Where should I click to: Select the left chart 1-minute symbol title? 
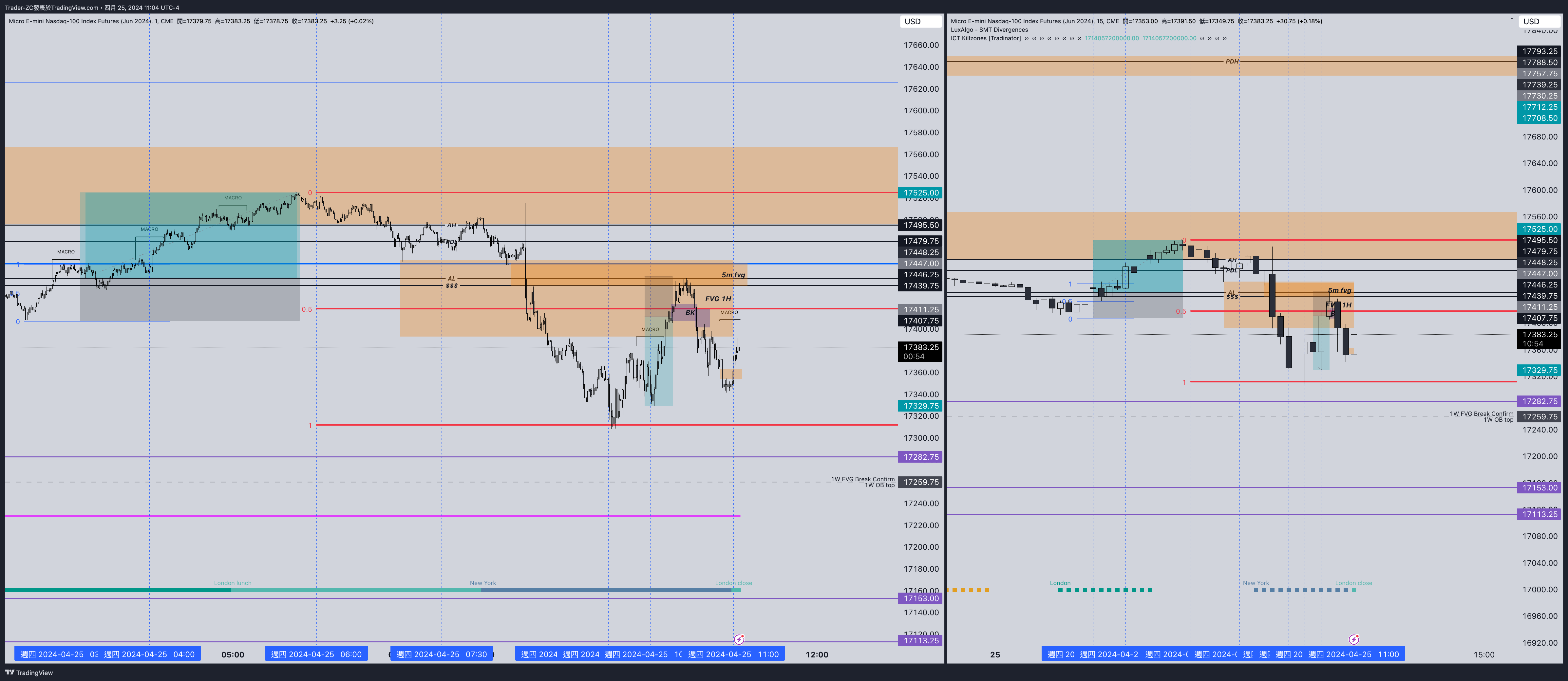91,21
